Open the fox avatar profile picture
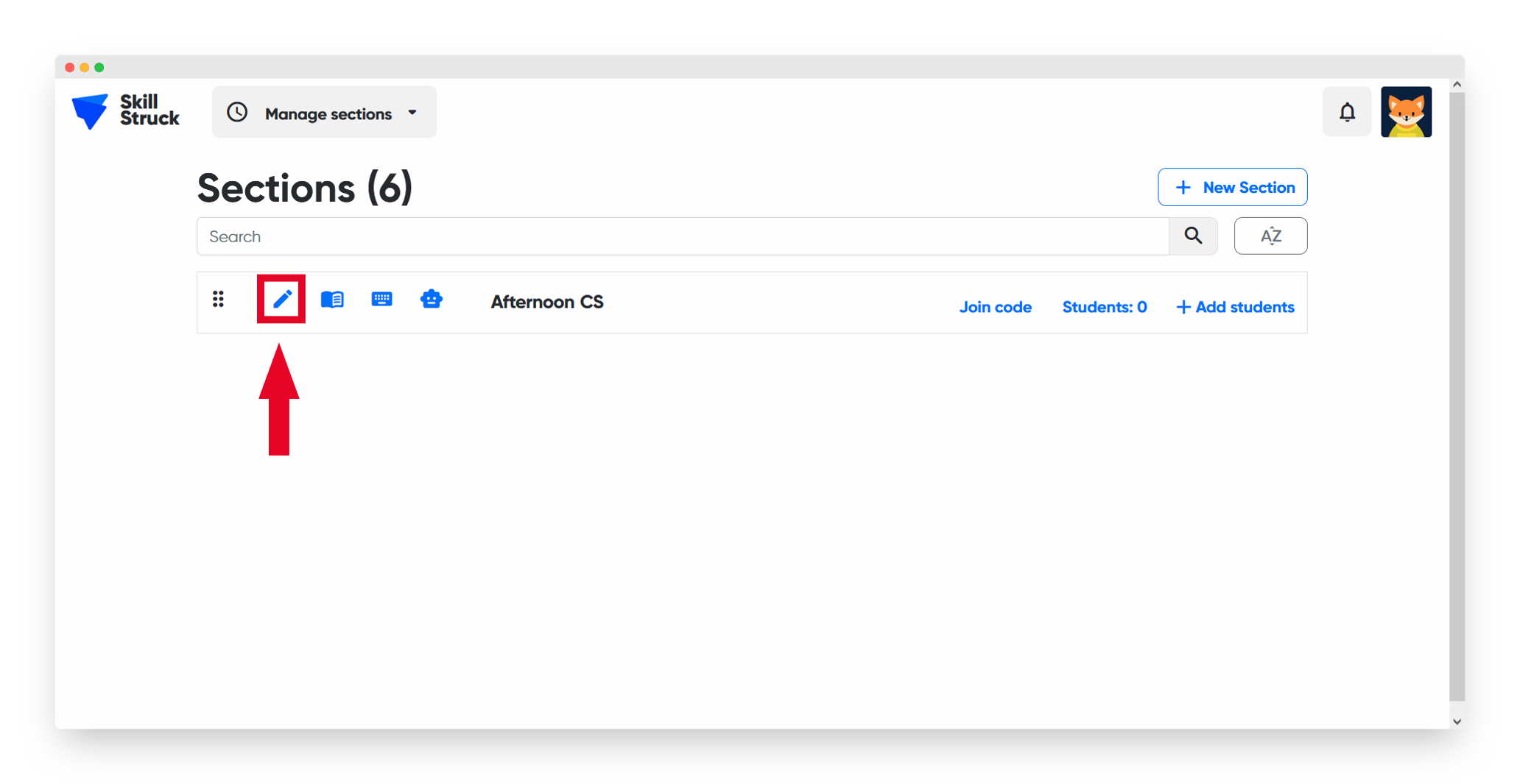The width and height of the screenshot is (1520, 784). click(1406, 112)
